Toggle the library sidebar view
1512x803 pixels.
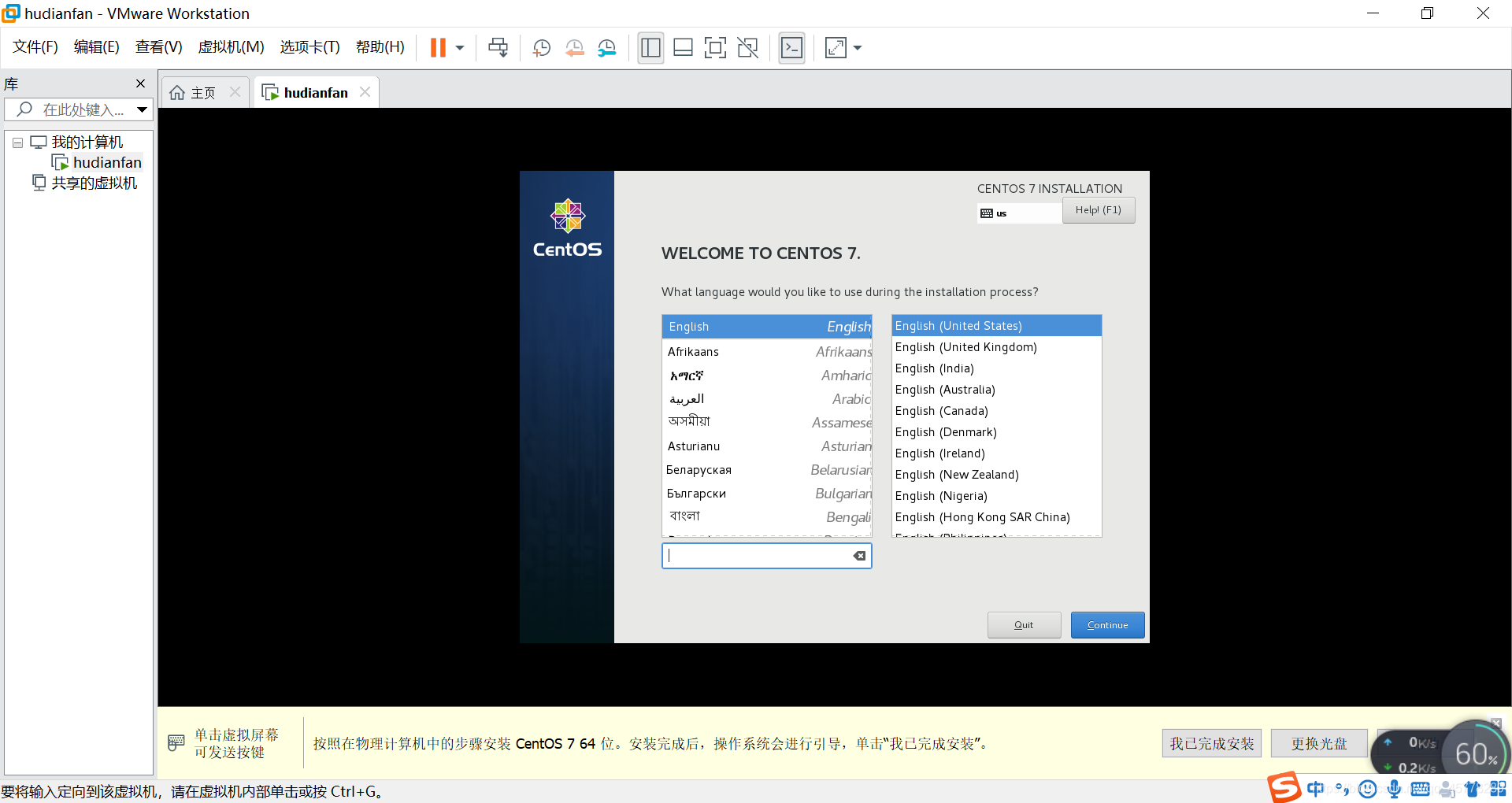click(x=650, y=48)
